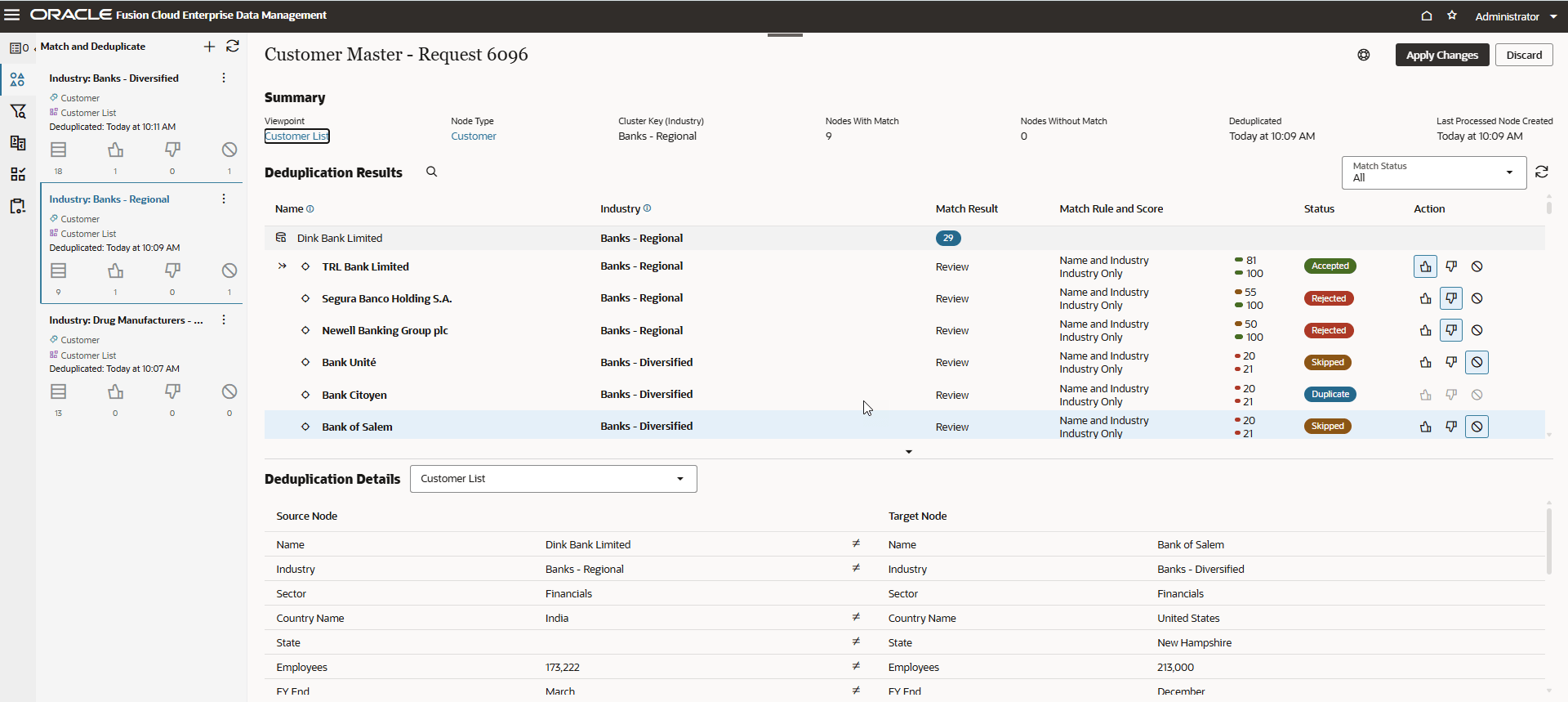Skip match for Bank Unité

[1477, 362]
